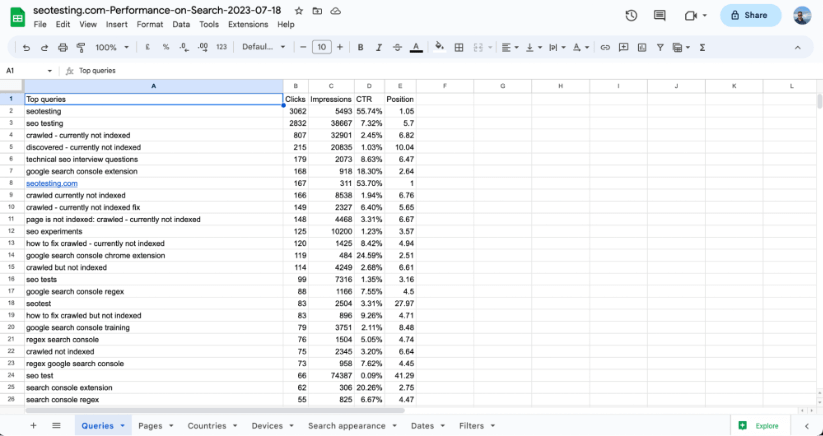
Task: Open the Google Sheets home icon
Action: 17,17
